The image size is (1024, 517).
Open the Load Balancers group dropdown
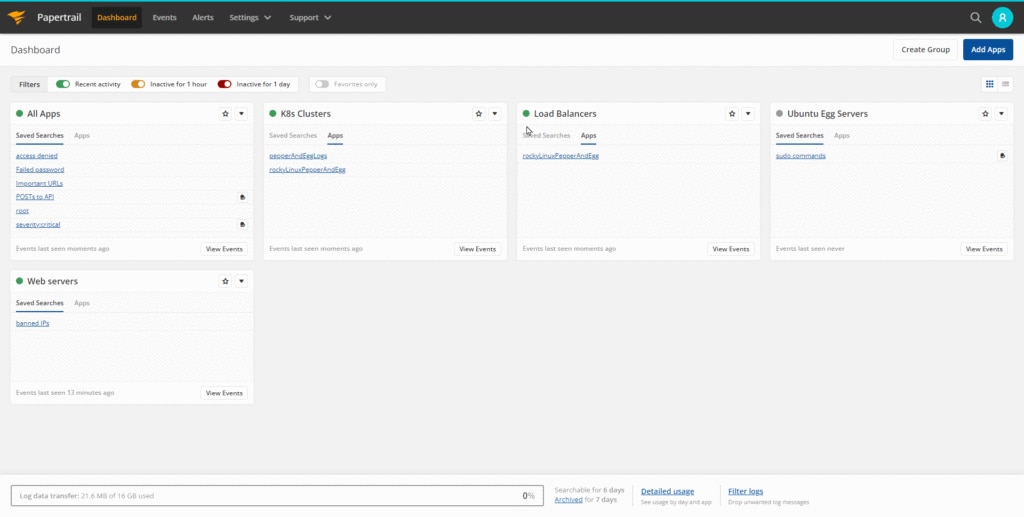coord(748,114)
